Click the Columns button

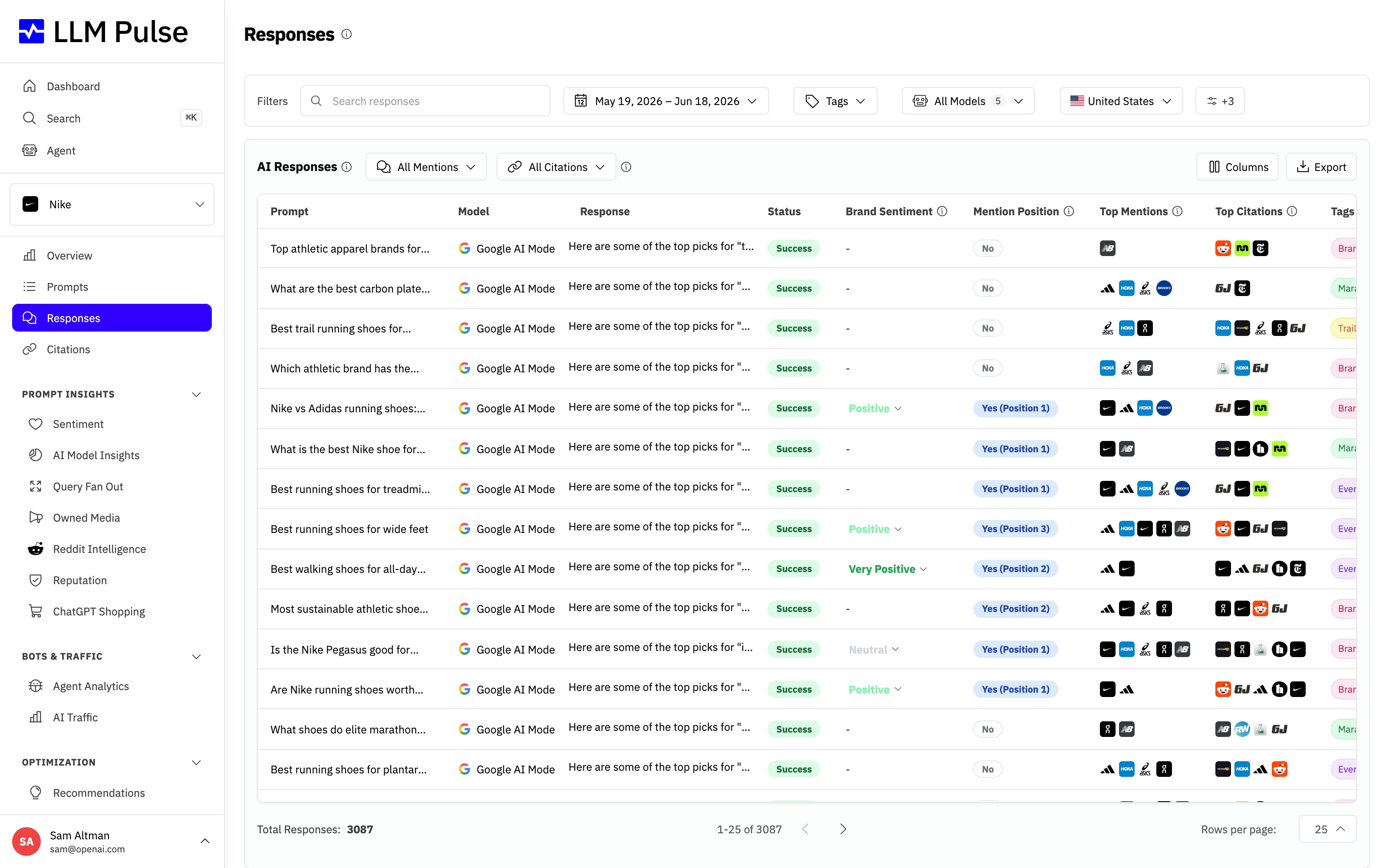[1237, 167]
